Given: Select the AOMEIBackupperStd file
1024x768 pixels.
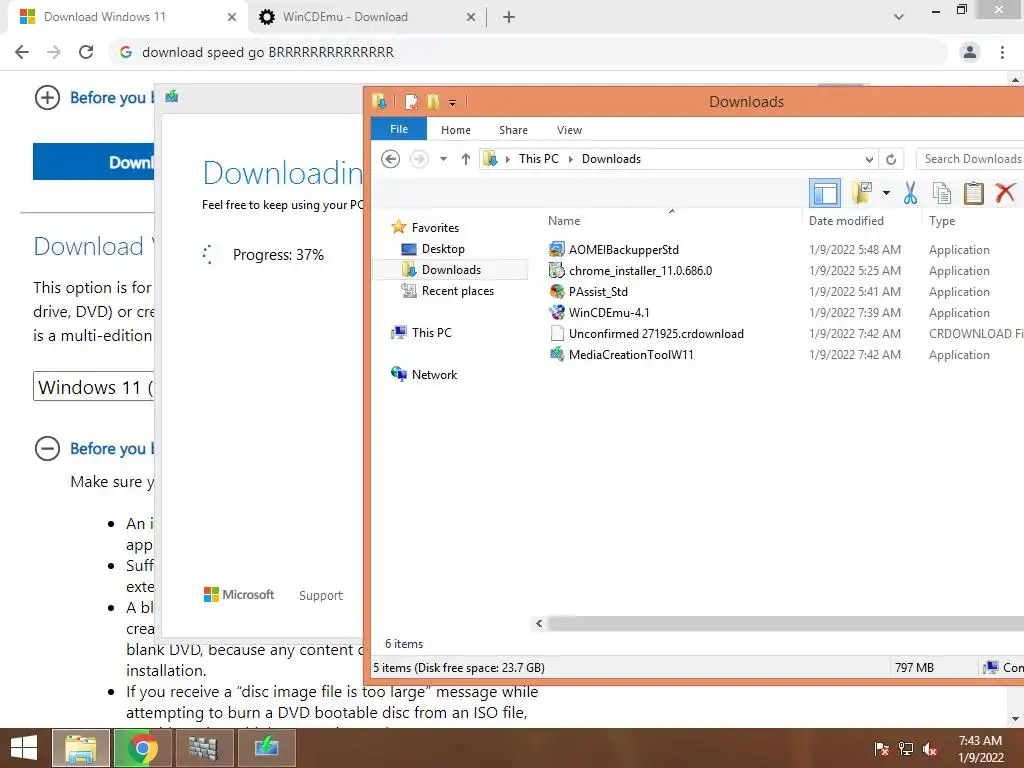Looking at the screenshot, I should (x=624, y=249).
